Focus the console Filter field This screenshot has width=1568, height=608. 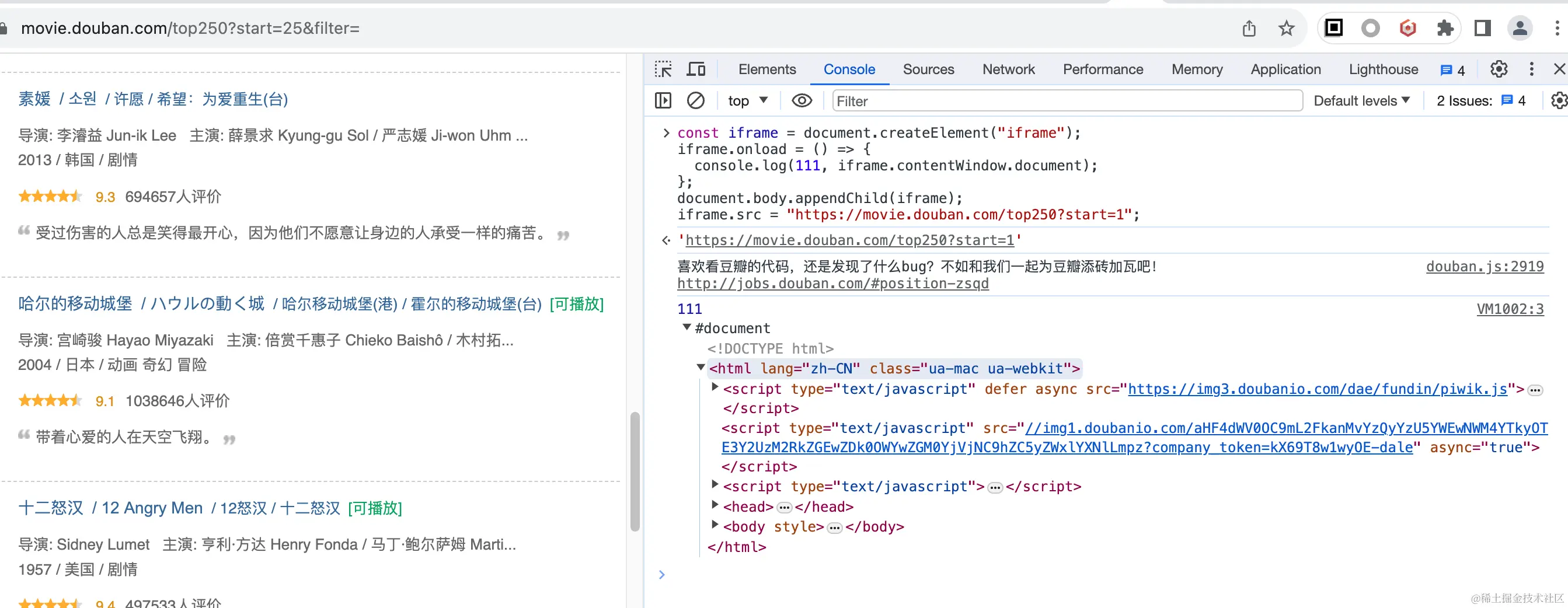click(1067, 100)
